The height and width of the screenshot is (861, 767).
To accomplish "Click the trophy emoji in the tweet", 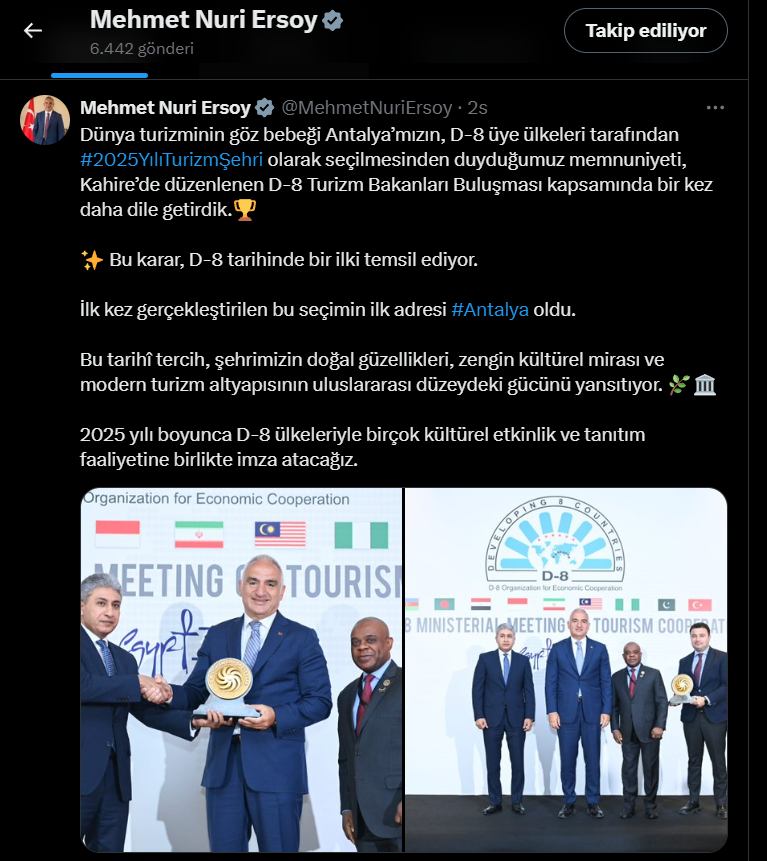I will [x=245, y=210].
